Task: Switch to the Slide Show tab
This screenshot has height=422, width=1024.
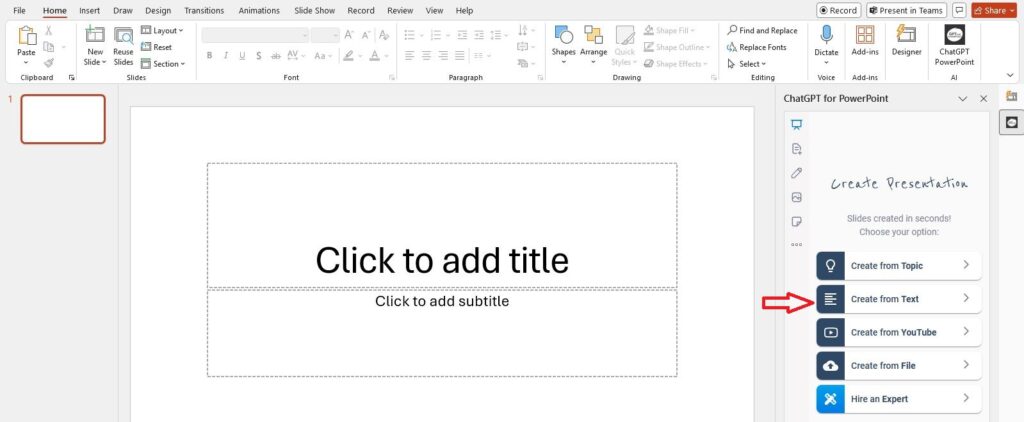Action: pos(315,10)
